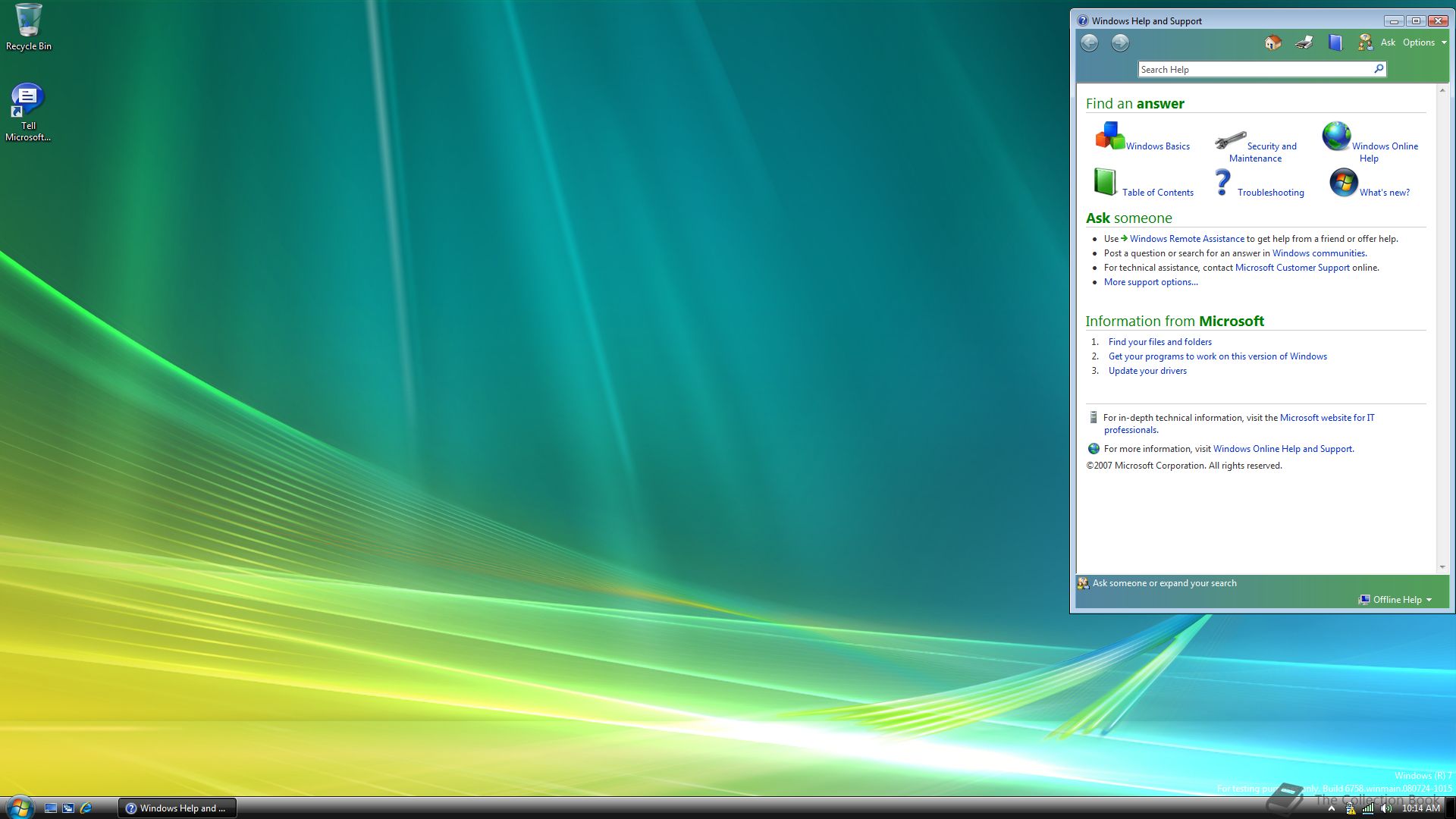Go forward in Help and Support

click(x=1120, y=43)
